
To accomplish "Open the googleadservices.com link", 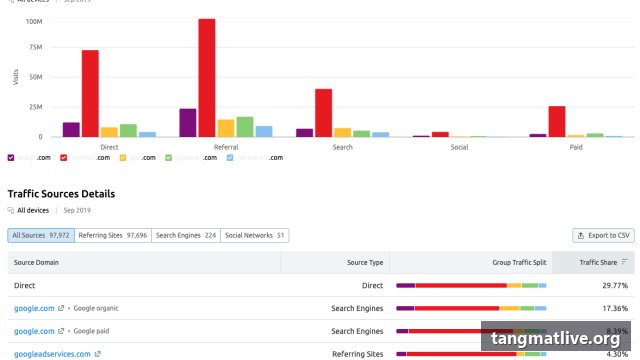I will tap(52, 354).
